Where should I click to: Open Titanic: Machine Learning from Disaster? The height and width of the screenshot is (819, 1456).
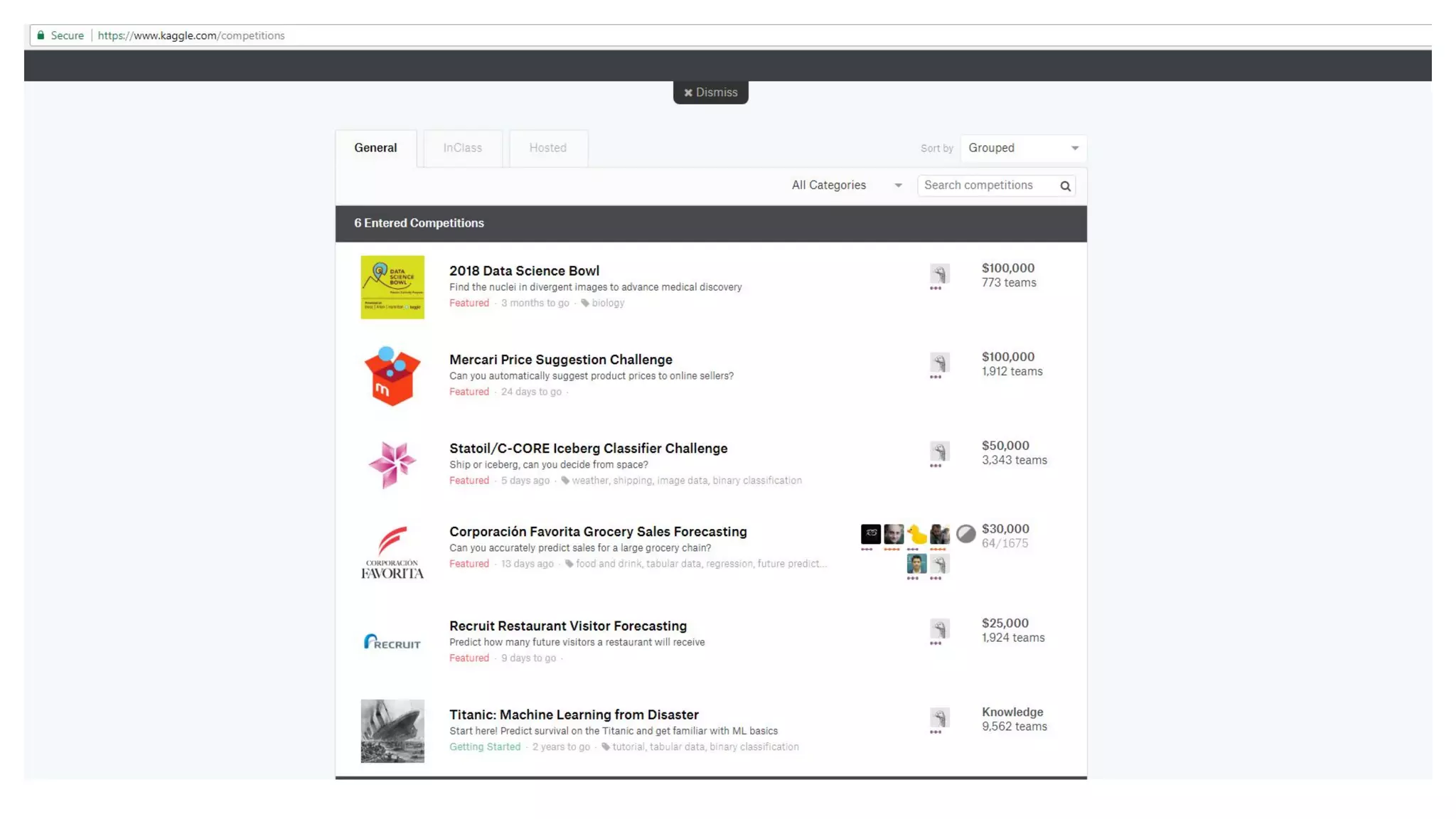[x=573, y=714]
